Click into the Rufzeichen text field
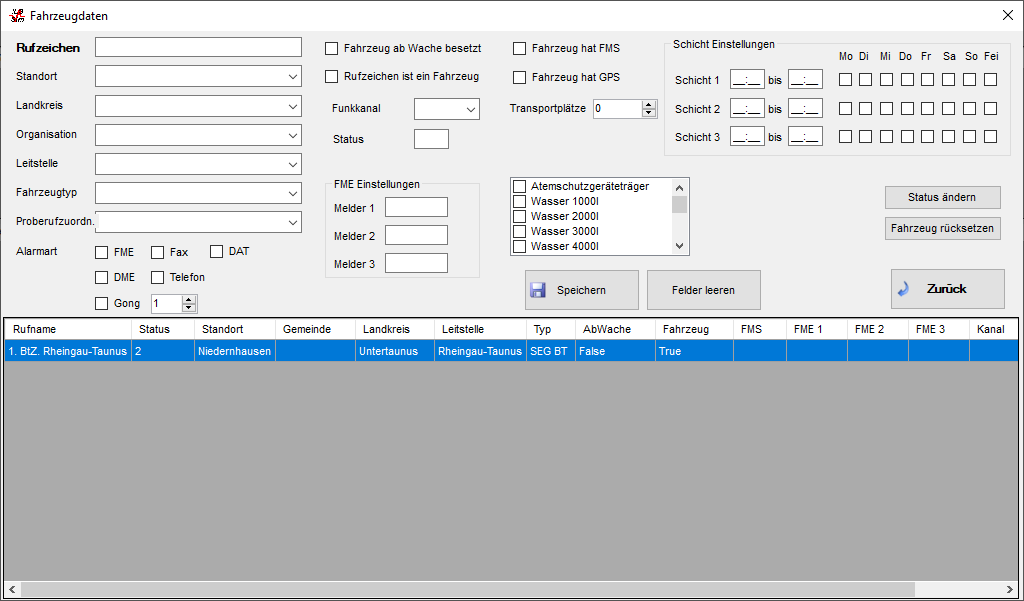The height and width of the screenshot is (601, 1024). pos(198,47)
